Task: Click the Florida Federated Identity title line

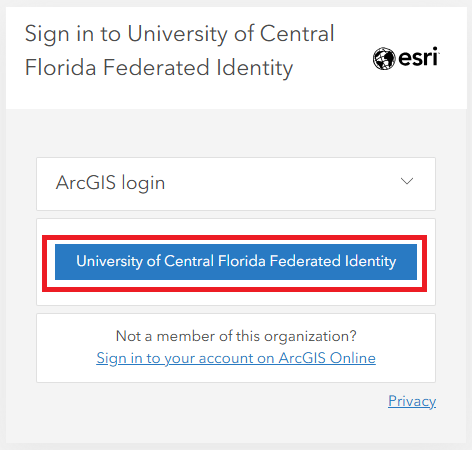Action: pyautogui.click(x=159, y=68)
